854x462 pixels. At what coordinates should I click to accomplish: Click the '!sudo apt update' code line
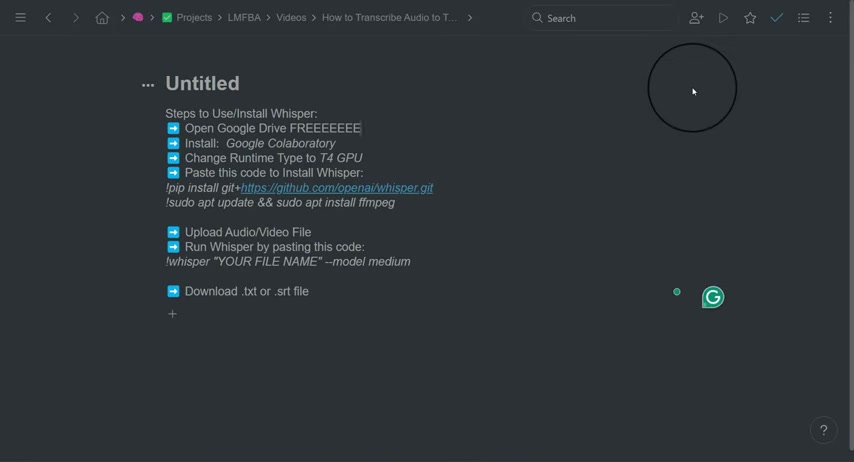point(280,203)
